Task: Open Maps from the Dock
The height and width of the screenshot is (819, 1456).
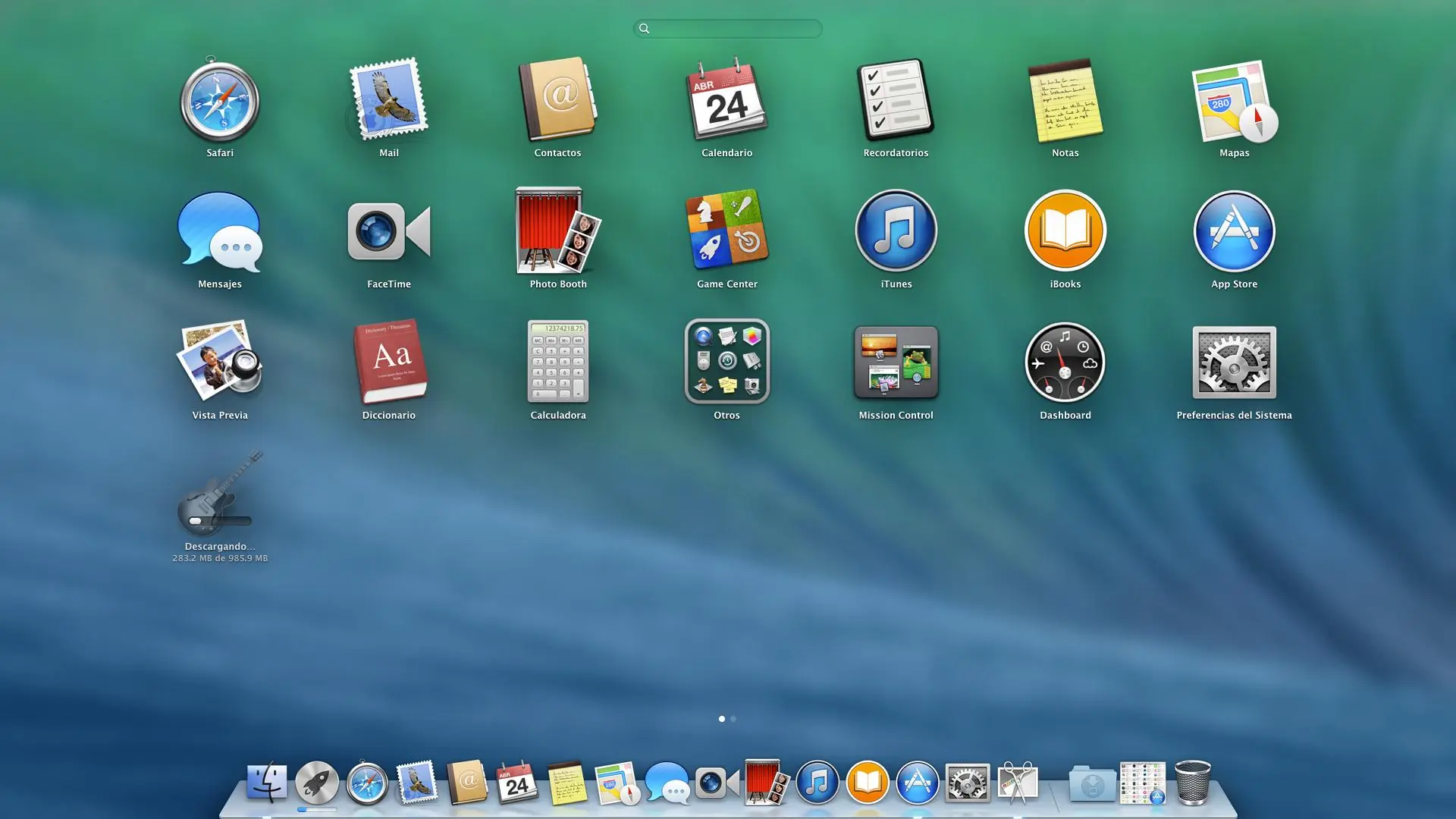Action: 617,783
